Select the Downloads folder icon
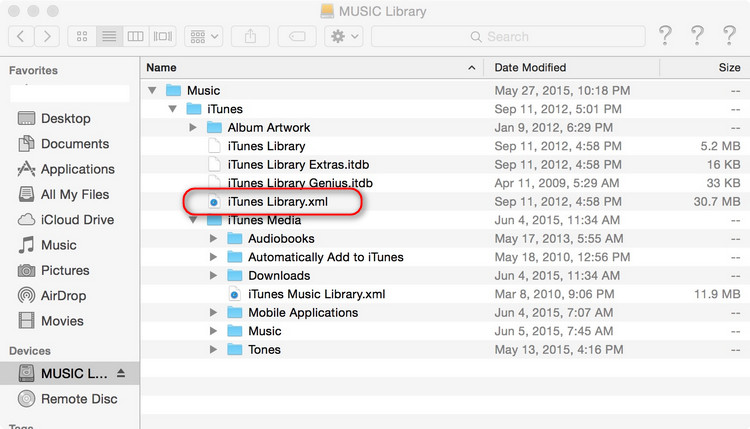Viewport: 750px width, 429px height. coord(234,276)
